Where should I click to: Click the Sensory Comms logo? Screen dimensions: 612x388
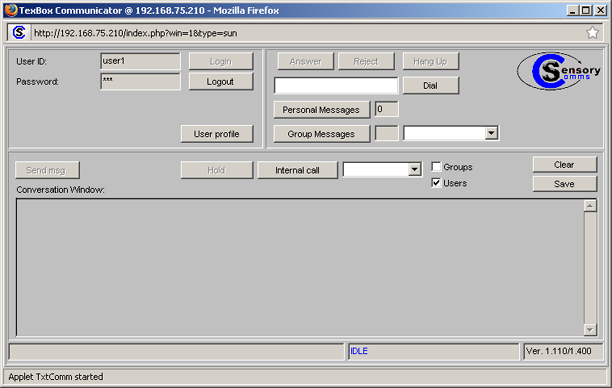559,71
